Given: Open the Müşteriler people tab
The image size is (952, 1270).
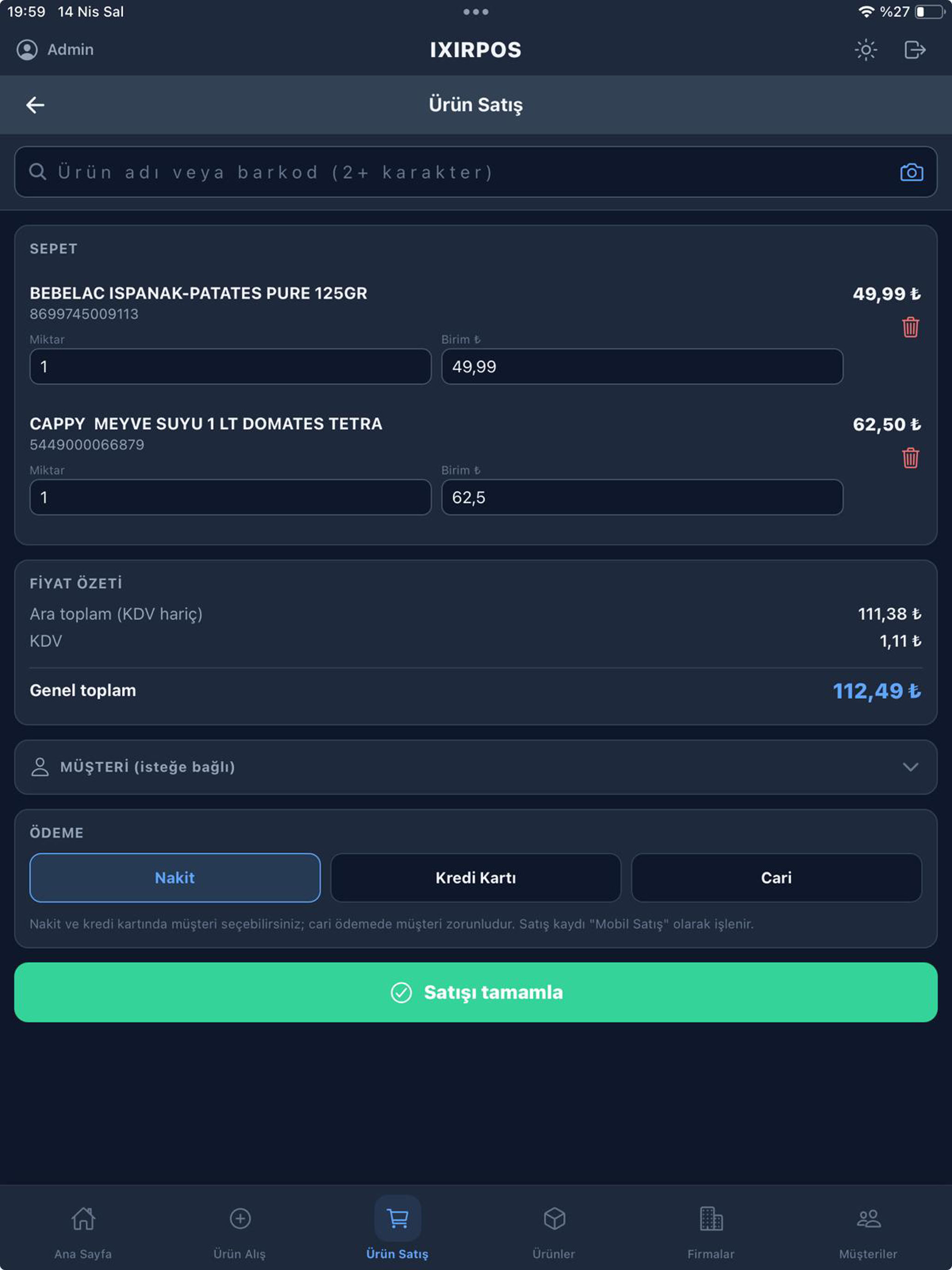Looking at the screenshot, I should point(868,1228).
